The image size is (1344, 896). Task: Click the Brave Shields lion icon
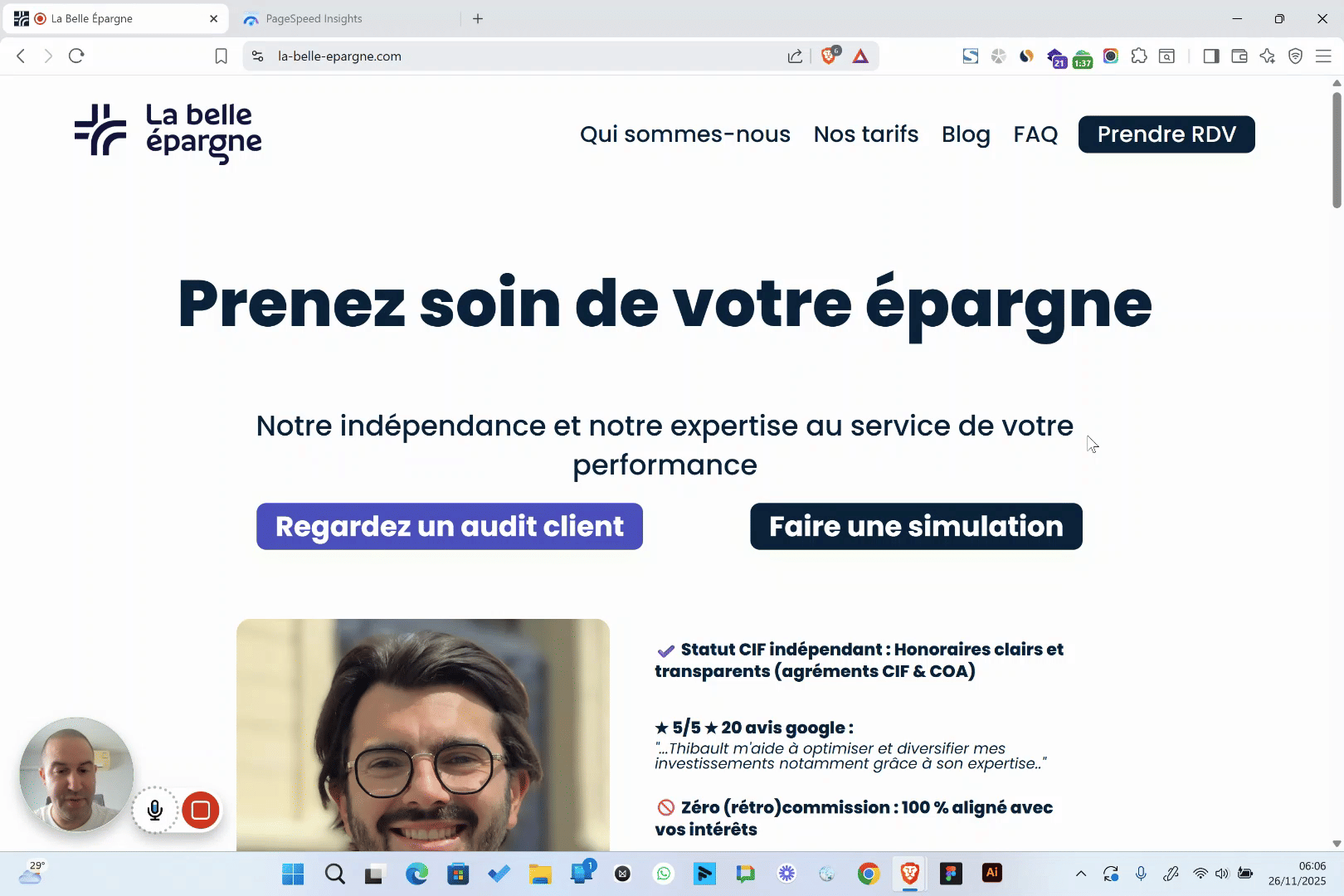tap(828, 56)
